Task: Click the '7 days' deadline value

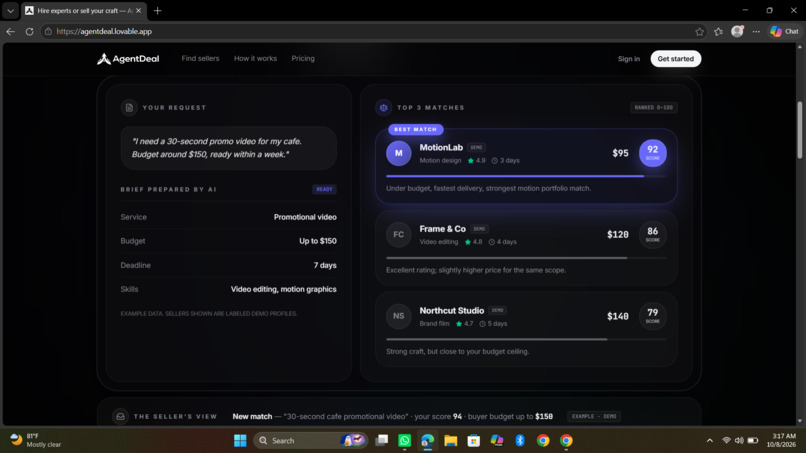Action: (x=325, y=265)
